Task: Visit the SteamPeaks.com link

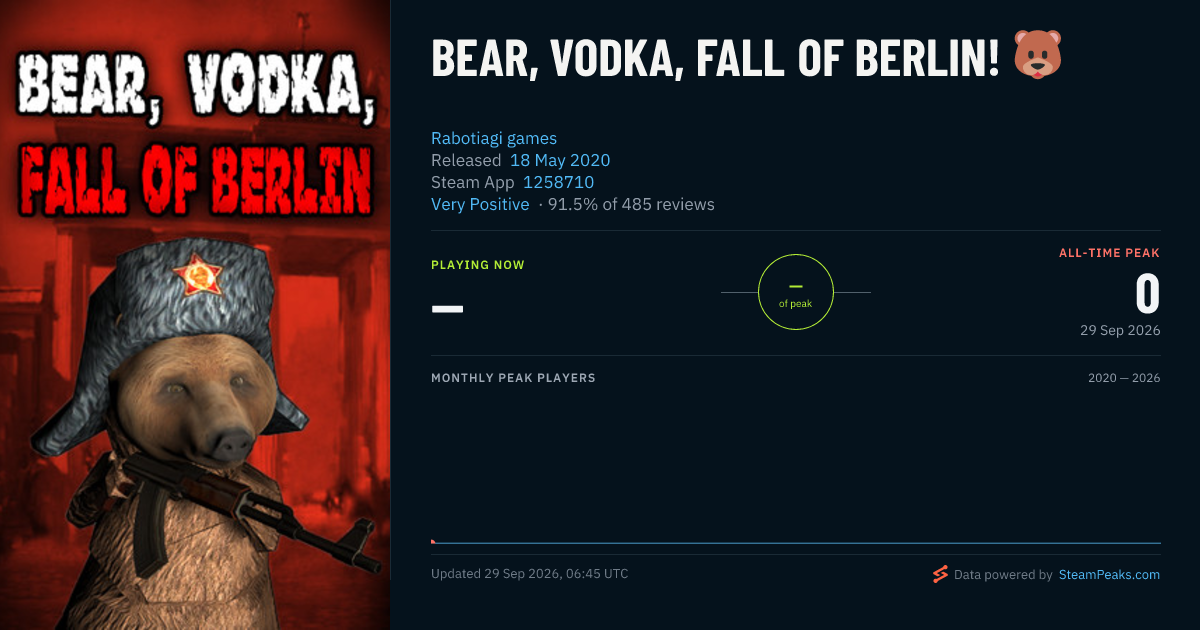Action: pos(1109,575)
